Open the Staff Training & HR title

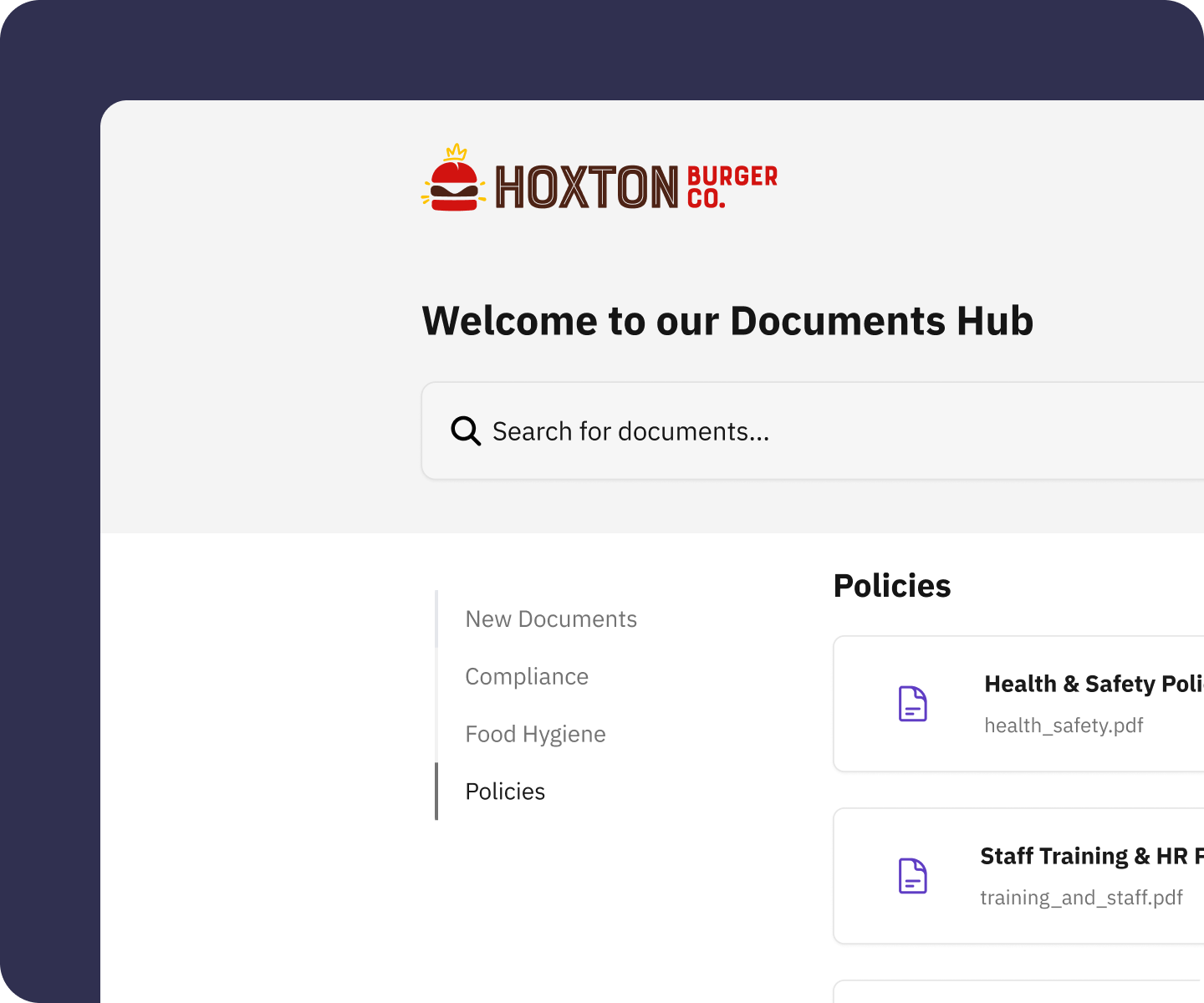1092,856
